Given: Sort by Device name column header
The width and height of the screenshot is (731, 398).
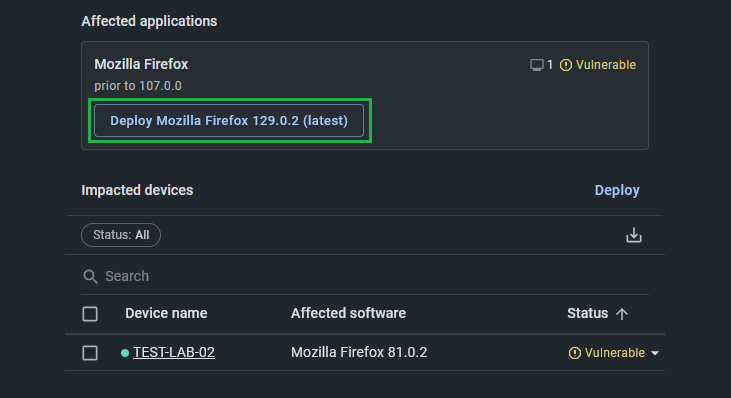Looking at the screenshot, I should pos(166,313).
